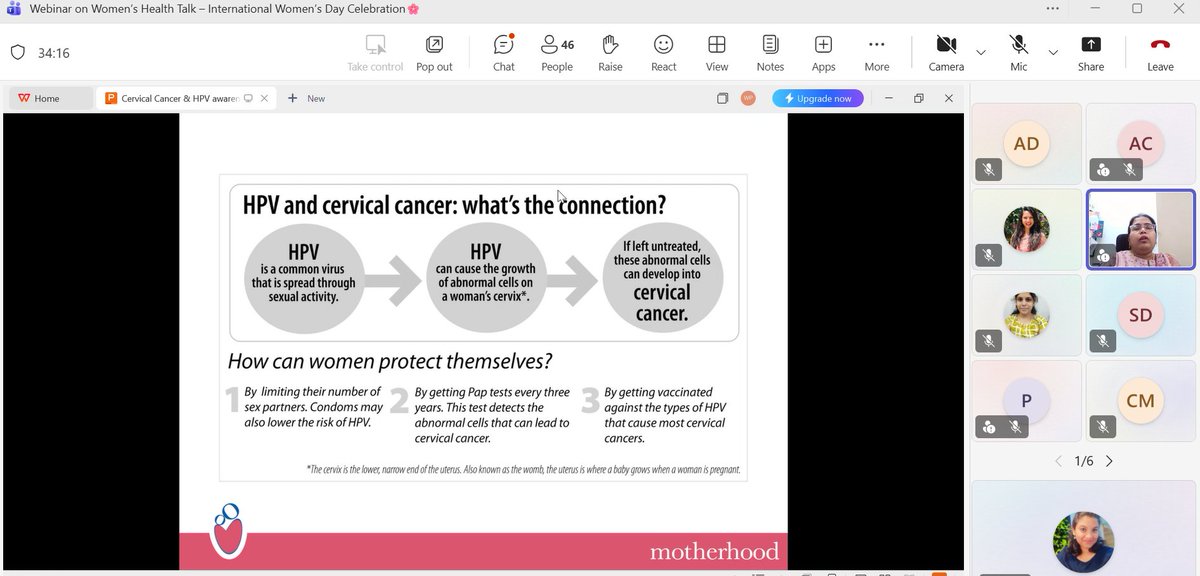Image resolution: width=1200 pixels, height=576 pixels.
Task: Turn on the Camera
Action: (946, 53)
